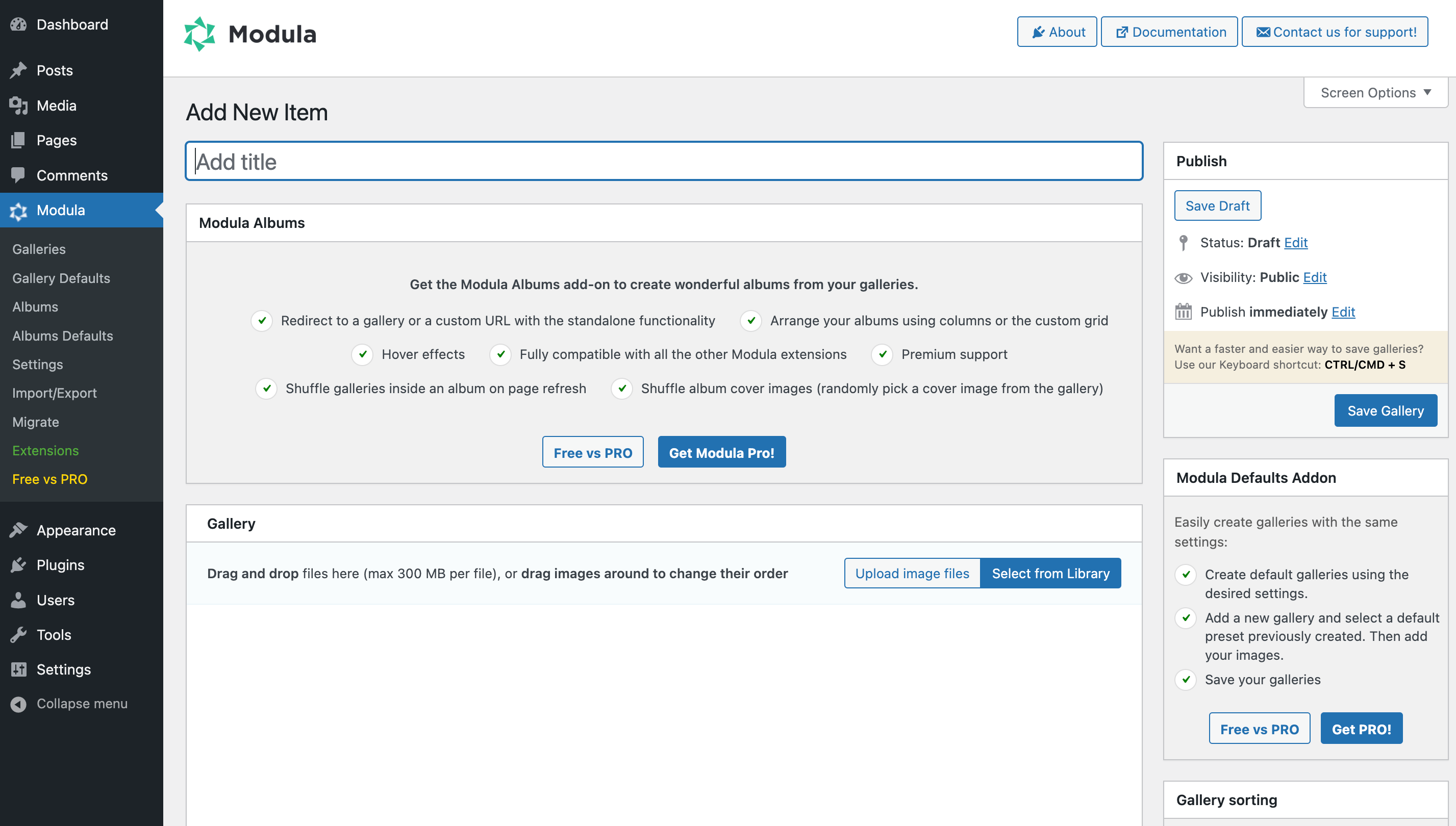Click the Modula logo in header

(x=250, y=34)
